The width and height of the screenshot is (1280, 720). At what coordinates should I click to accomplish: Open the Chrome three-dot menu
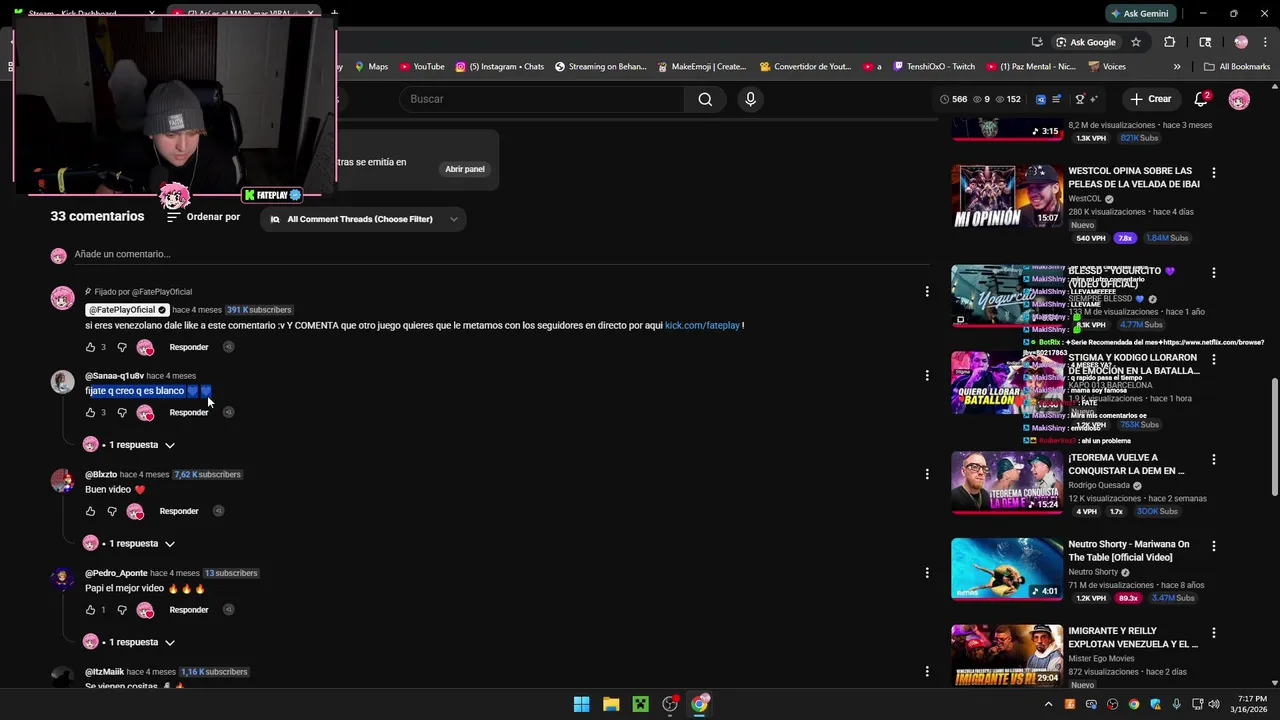point(1267,42)
